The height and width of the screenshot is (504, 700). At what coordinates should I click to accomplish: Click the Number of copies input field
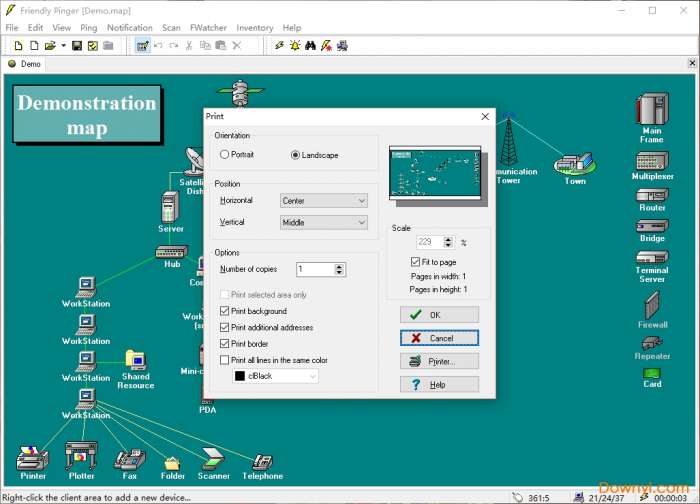tap(315, 269)
